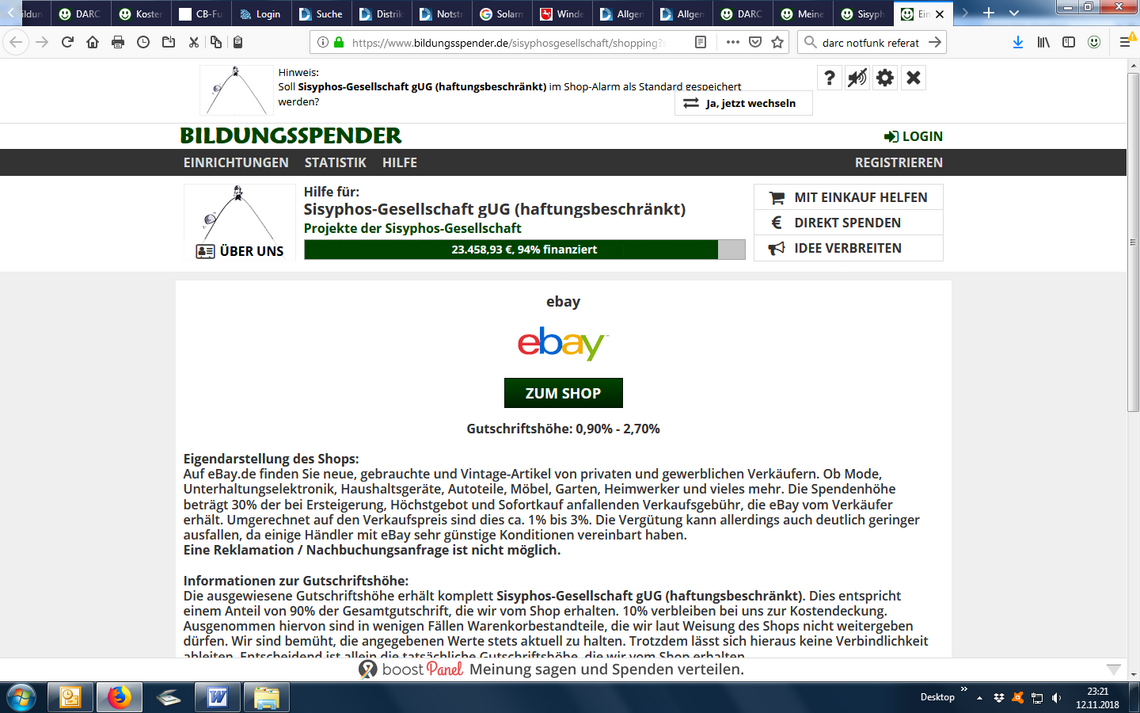The height and width of the screenshot is (713, 1140).
Task: Open the HILFE menu
Action: coord(400,163)
